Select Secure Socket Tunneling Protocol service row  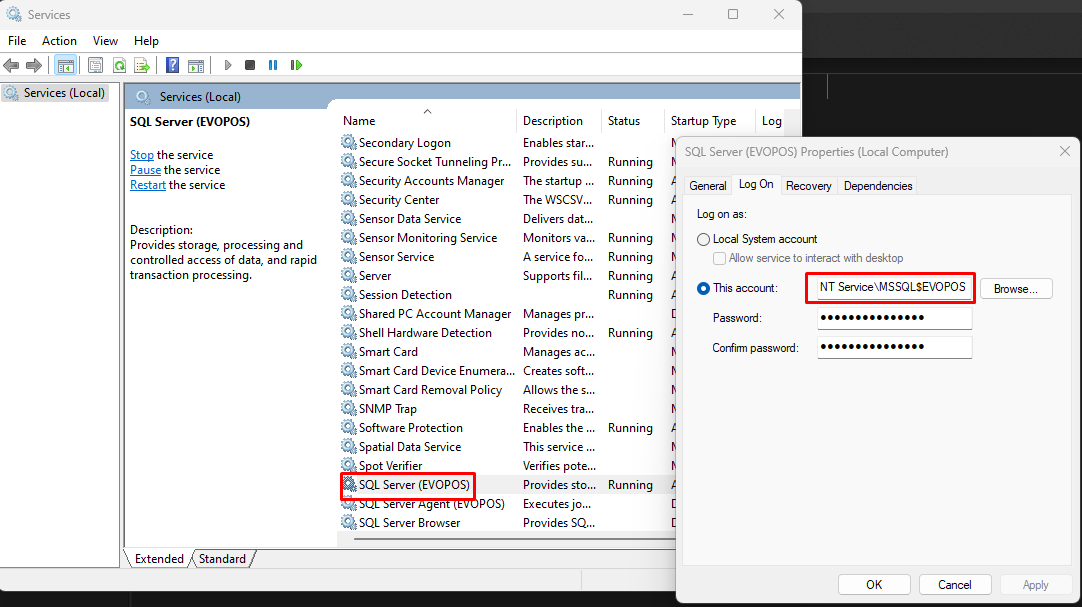507,161
